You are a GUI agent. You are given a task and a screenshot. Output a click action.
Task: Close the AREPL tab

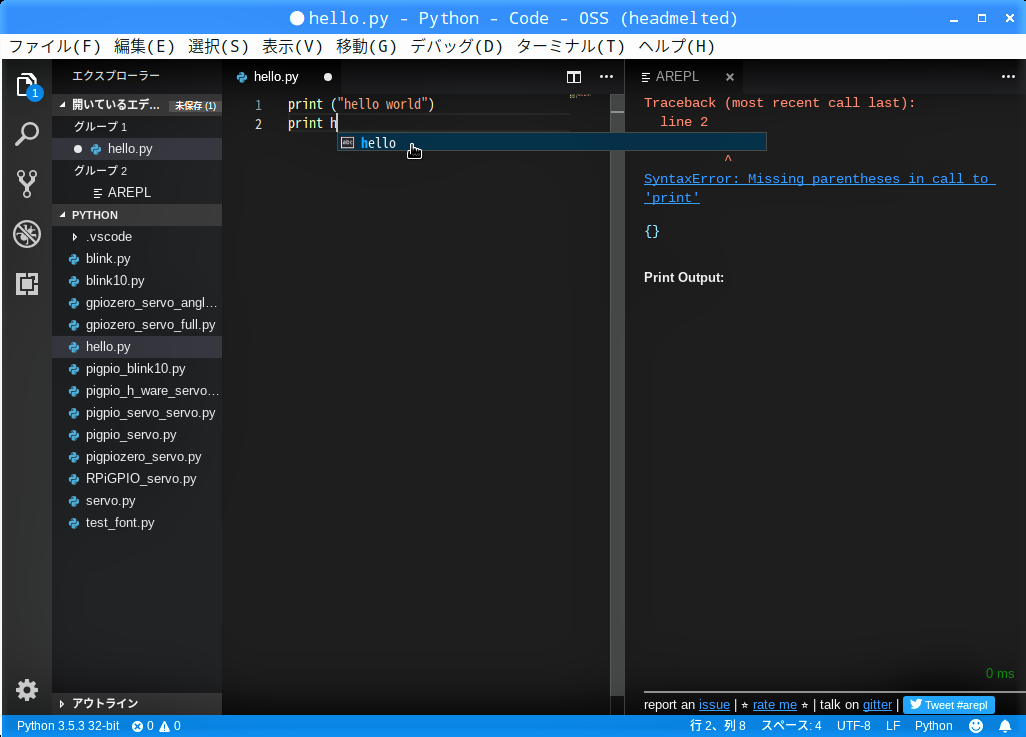pyautogui.click(x=730, y=77)
